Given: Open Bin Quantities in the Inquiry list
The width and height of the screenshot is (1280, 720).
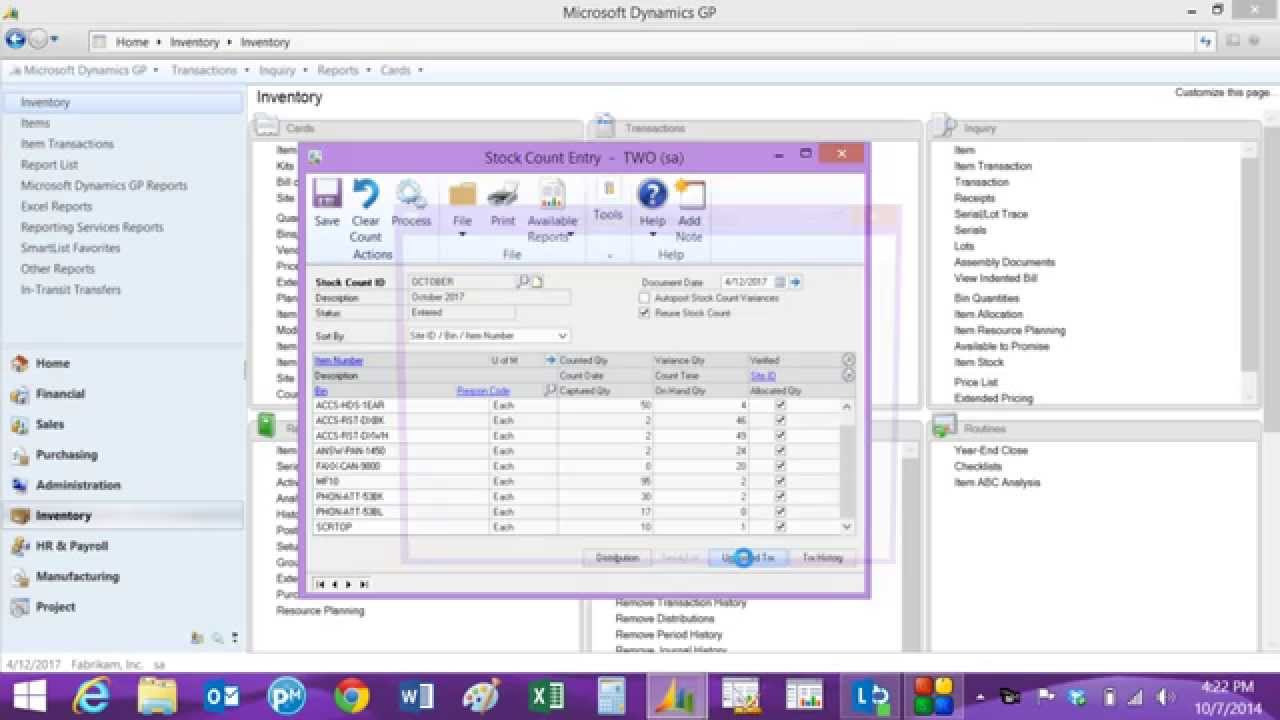Looking at the screenshot, I should pos(986,298).
